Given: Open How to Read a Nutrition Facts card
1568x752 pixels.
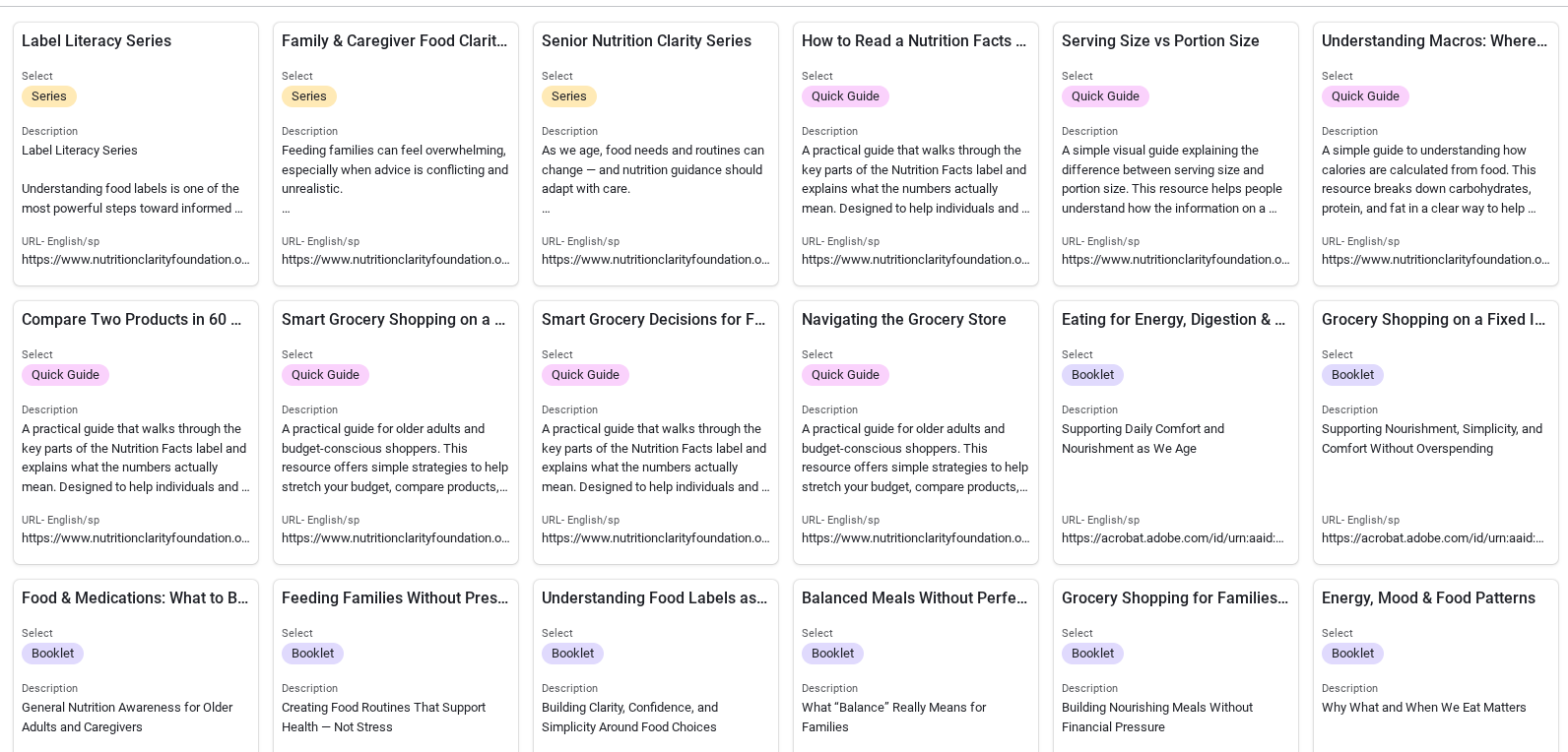Looking at the screenshot, I should point(914,41).
